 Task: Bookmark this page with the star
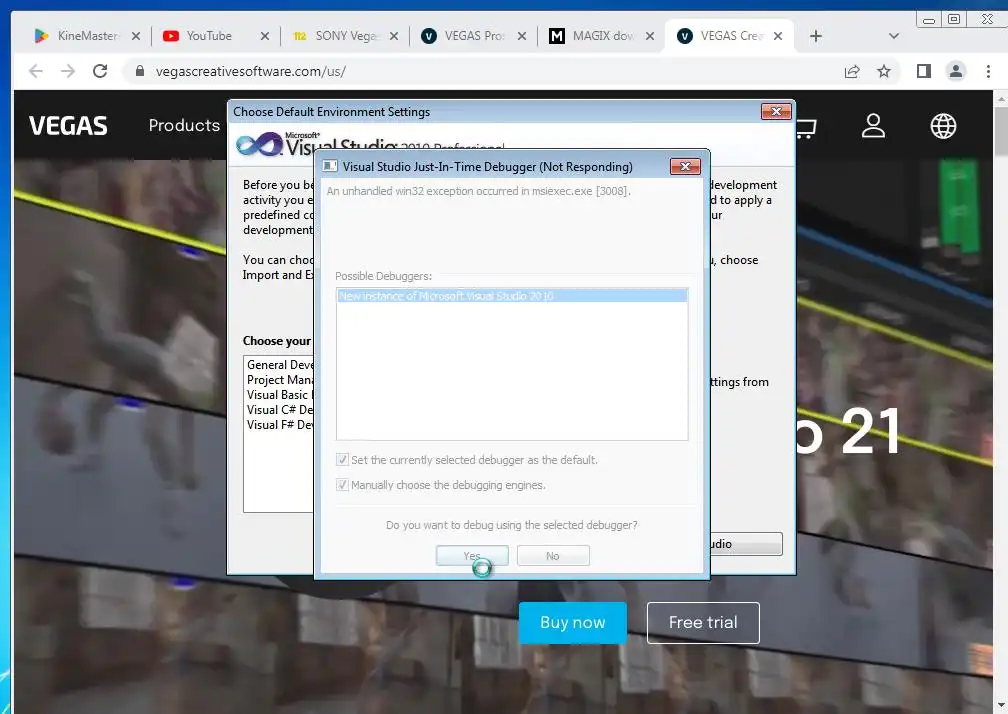(x=884, y=71)
